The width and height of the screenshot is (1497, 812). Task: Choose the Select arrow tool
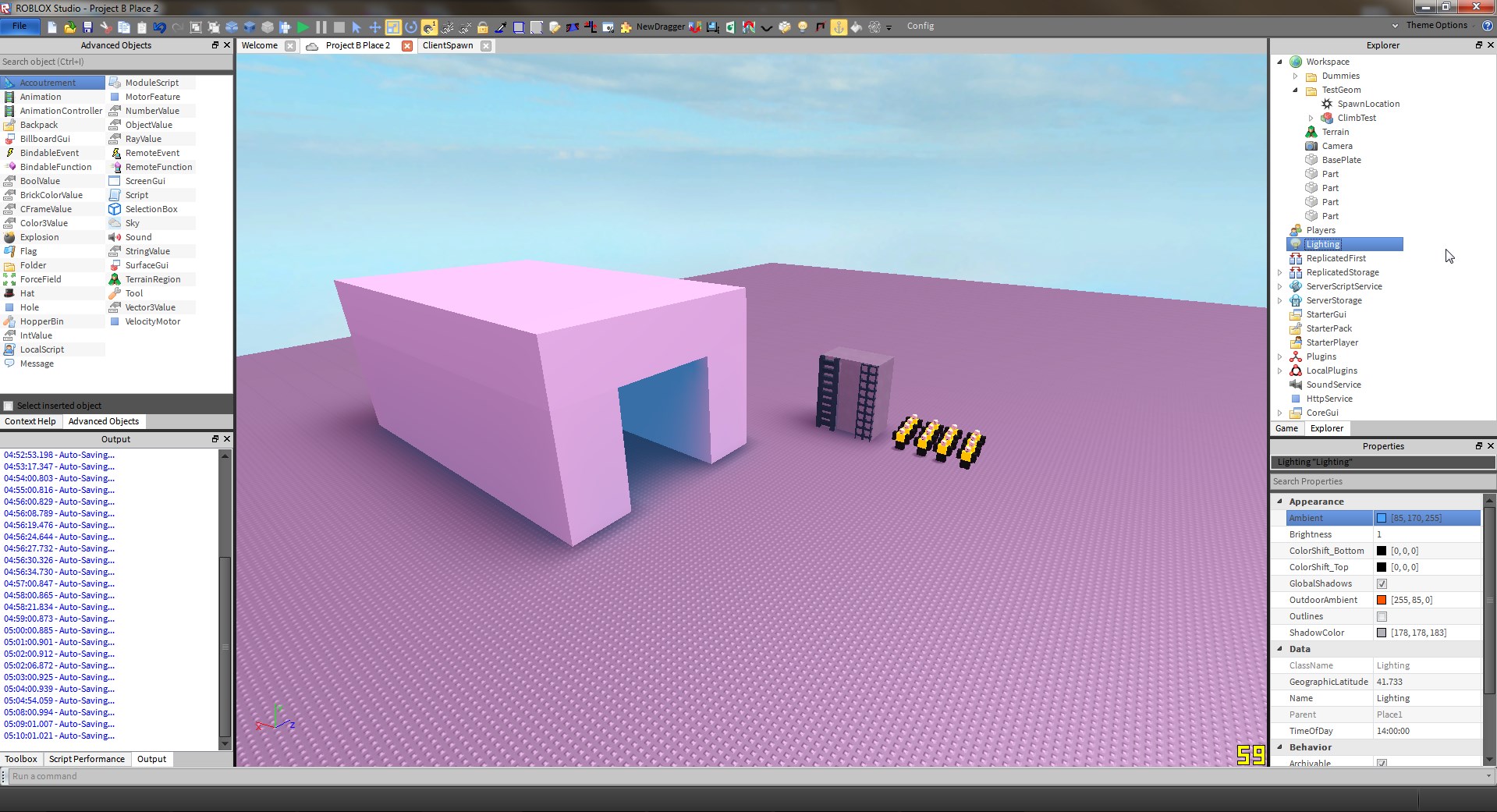[357, 27]
